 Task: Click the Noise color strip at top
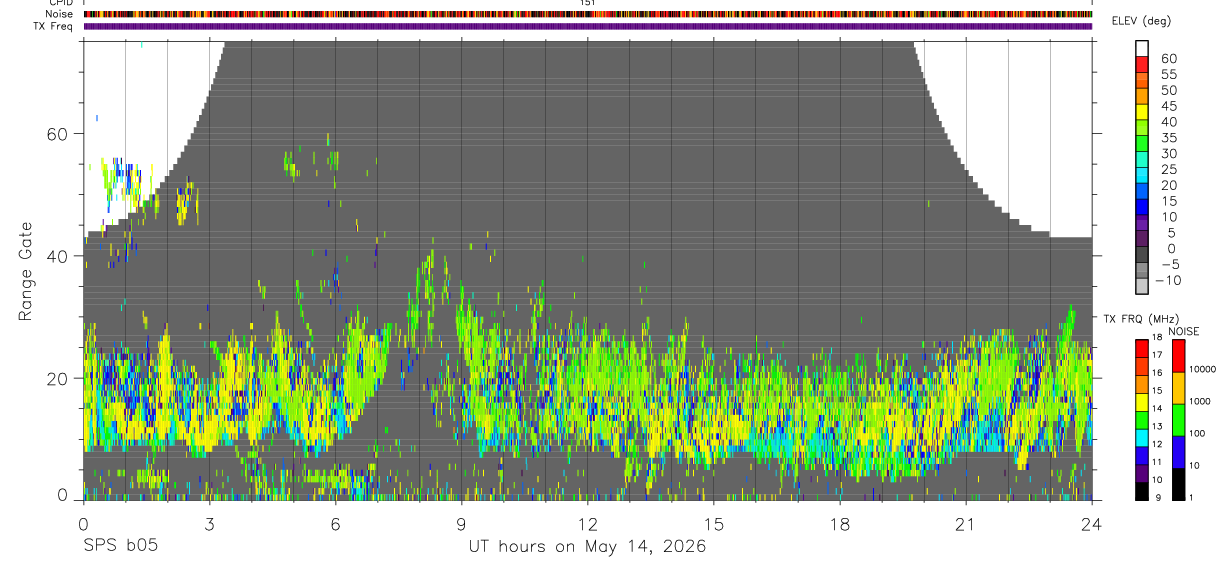(587, 14)
